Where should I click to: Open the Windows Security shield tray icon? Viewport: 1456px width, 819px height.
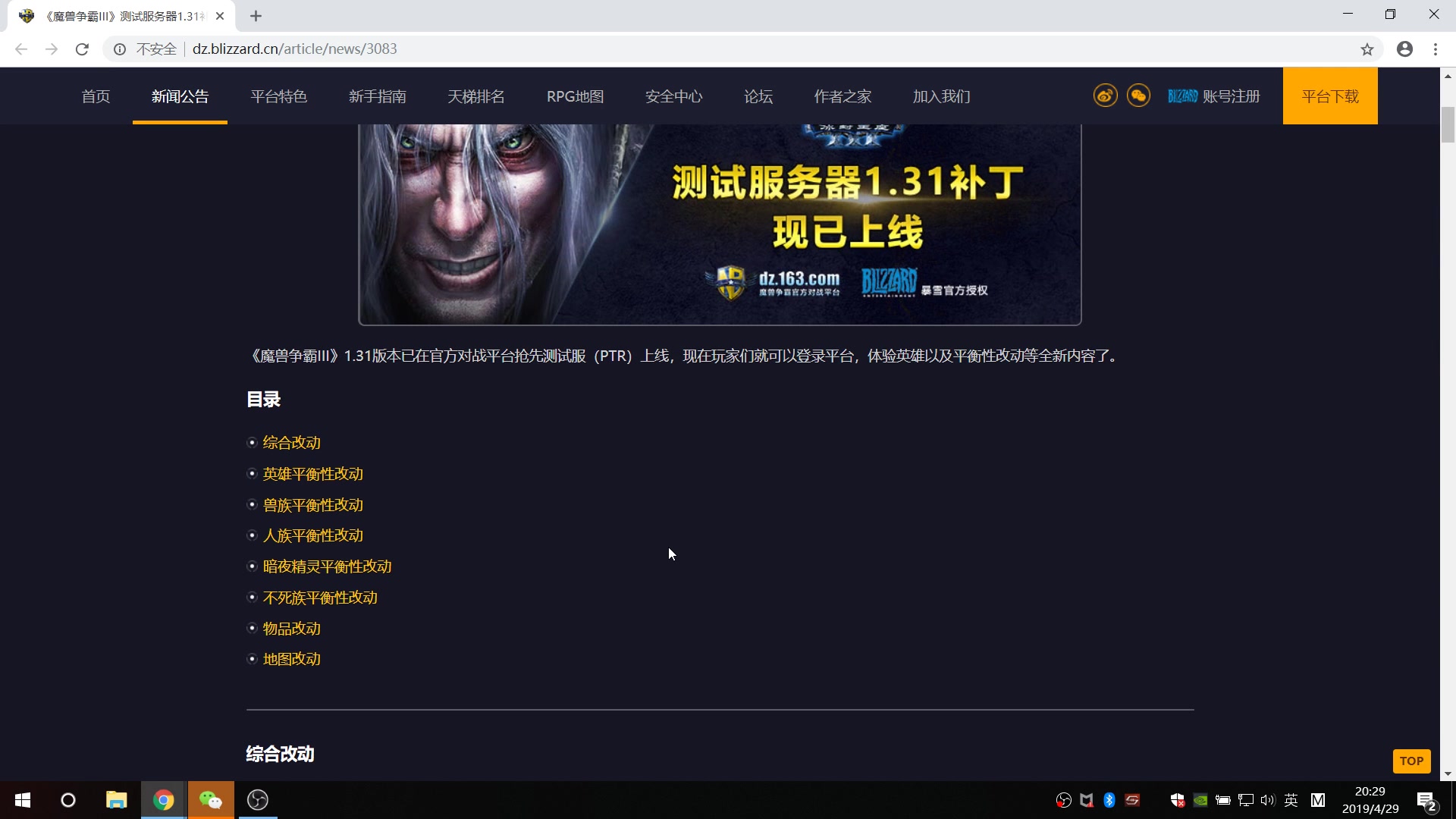[x=1177, y=800]
